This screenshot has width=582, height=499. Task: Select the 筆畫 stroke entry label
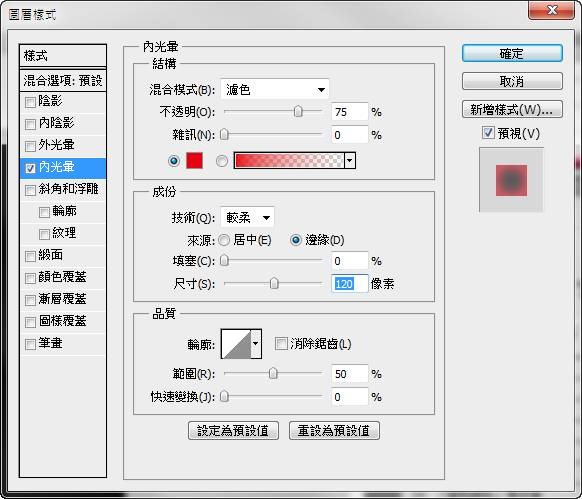click(50, 343)
